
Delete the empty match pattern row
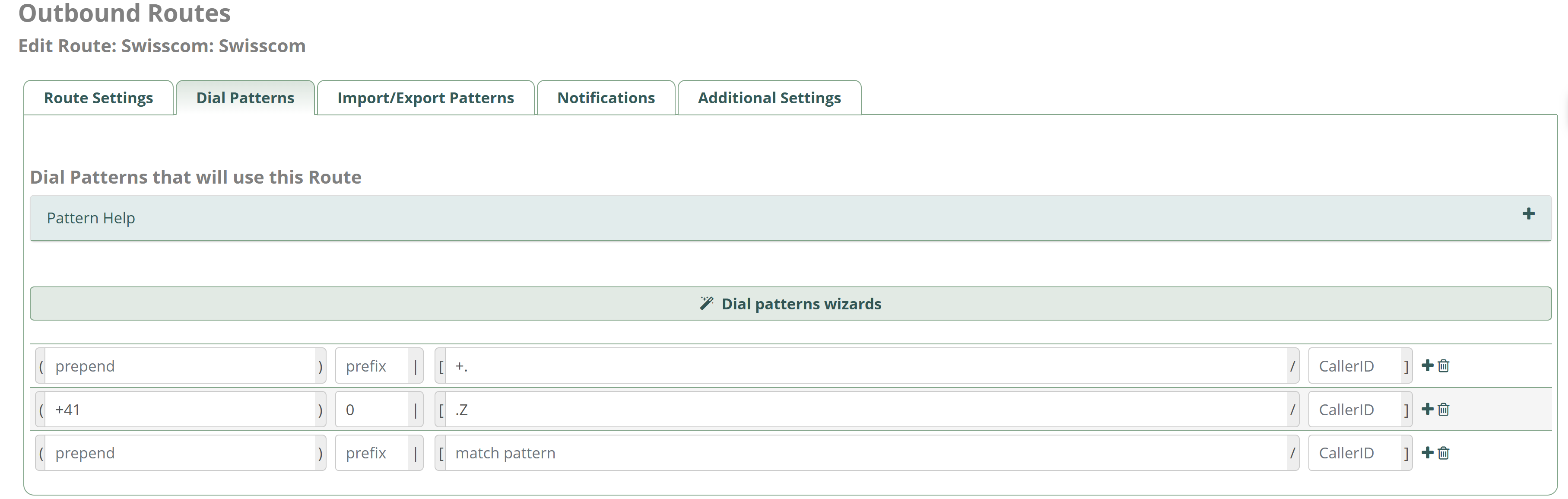pos(1443,453)
